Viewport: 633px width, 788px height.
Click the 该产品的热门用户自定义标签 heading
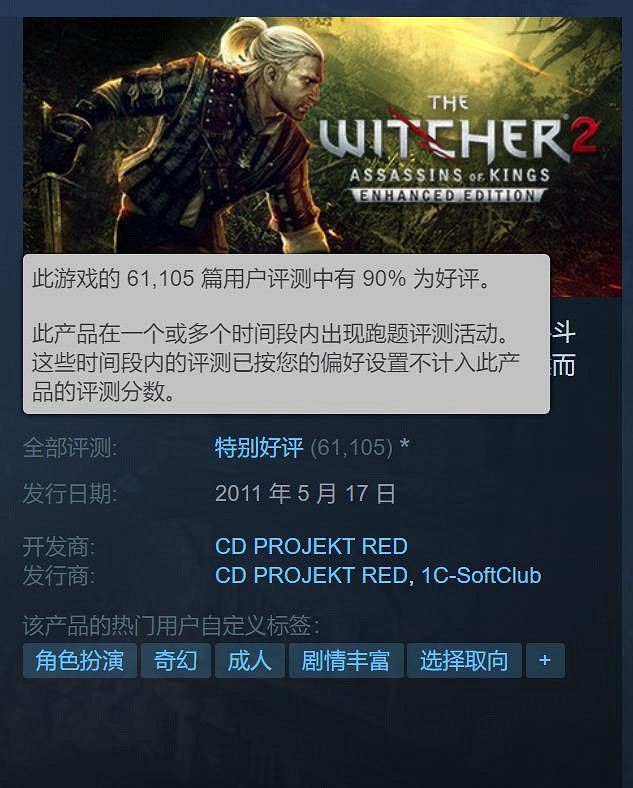point(171,626)
